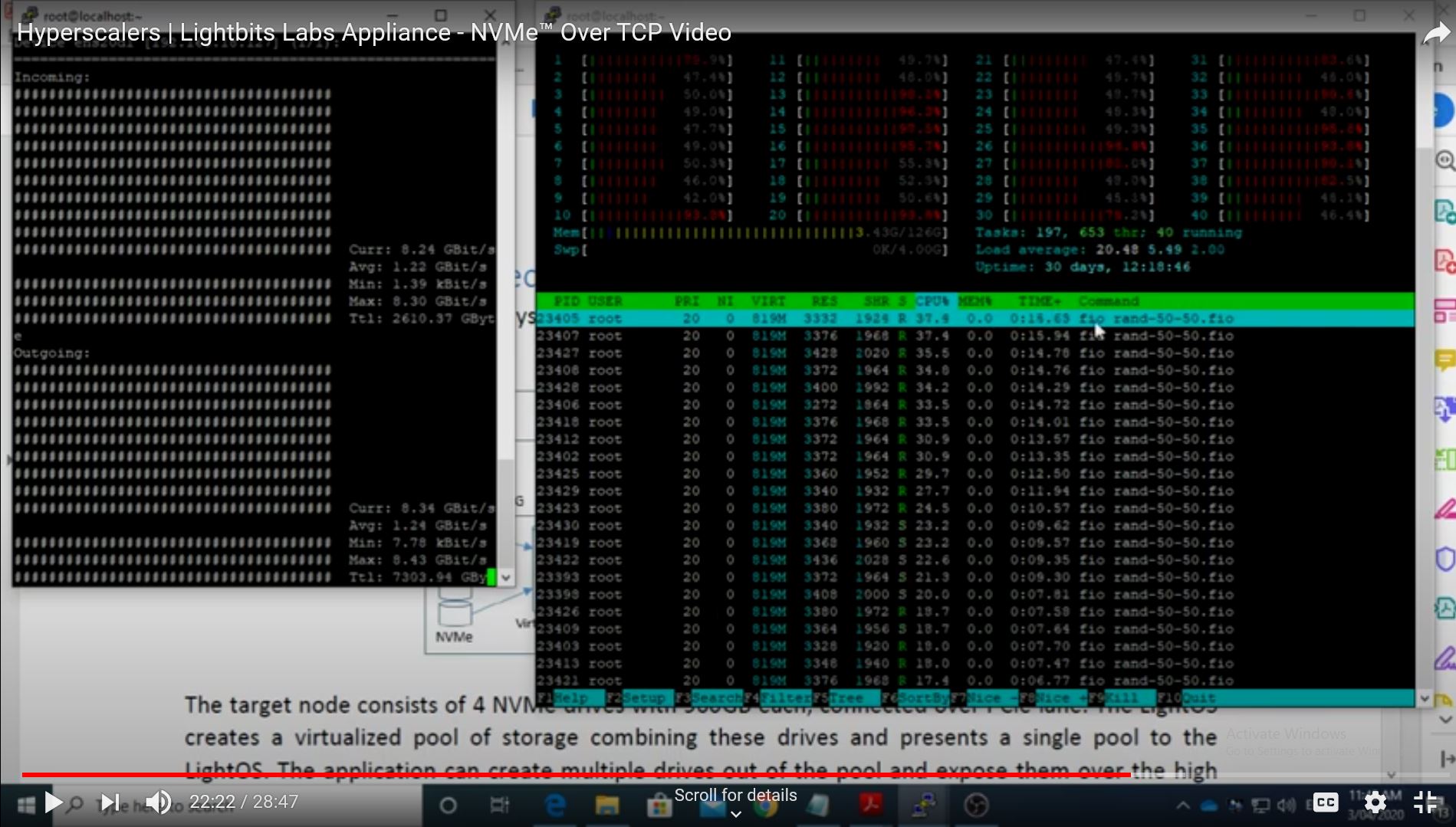Open Microsoft Store from the taskbar
This screenshot has width=1456, height=827.
659,807
